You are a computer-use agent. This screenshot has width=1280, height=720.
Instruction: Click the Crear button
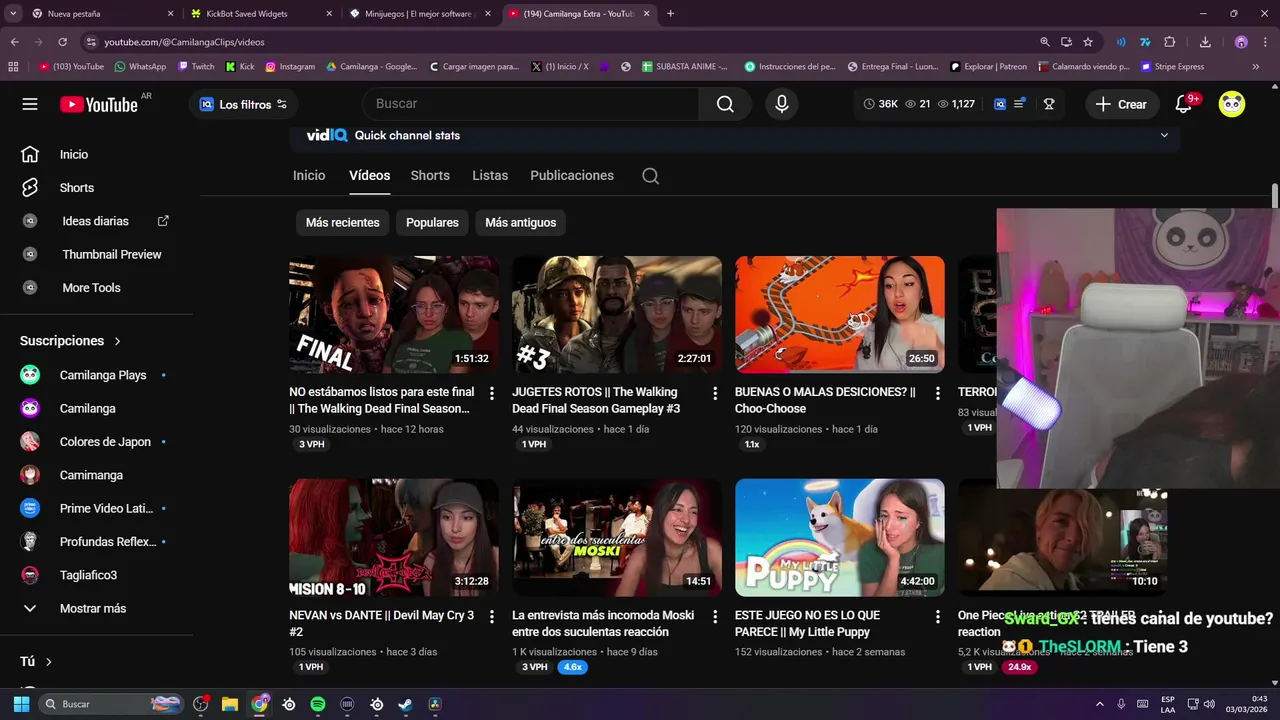[1122, 104]
